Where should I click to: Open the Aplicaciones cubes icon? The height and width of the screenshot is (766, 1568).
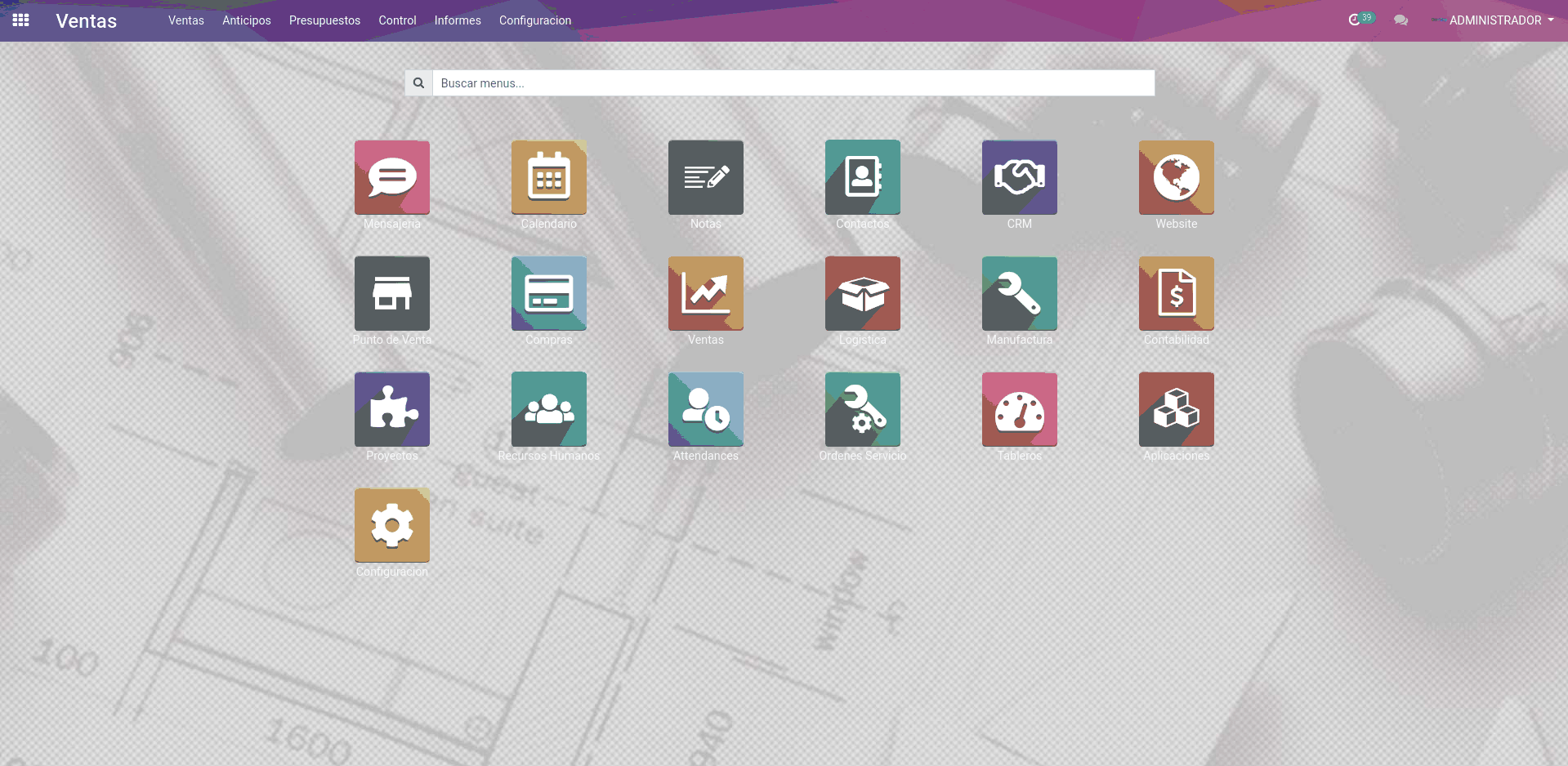(1177, 409)
